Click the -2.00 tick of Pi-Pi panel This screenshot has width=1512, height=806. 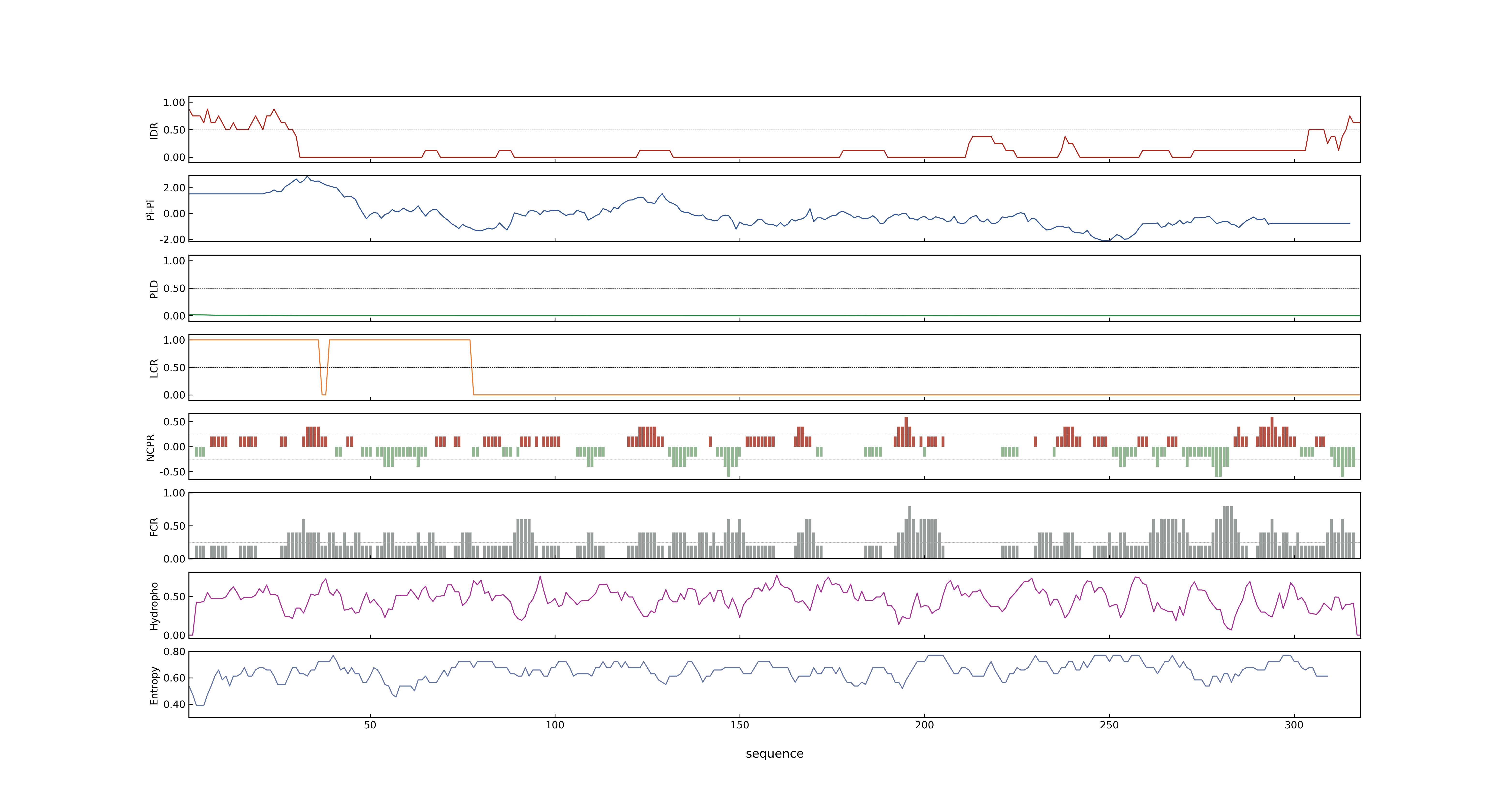point(172,239)
